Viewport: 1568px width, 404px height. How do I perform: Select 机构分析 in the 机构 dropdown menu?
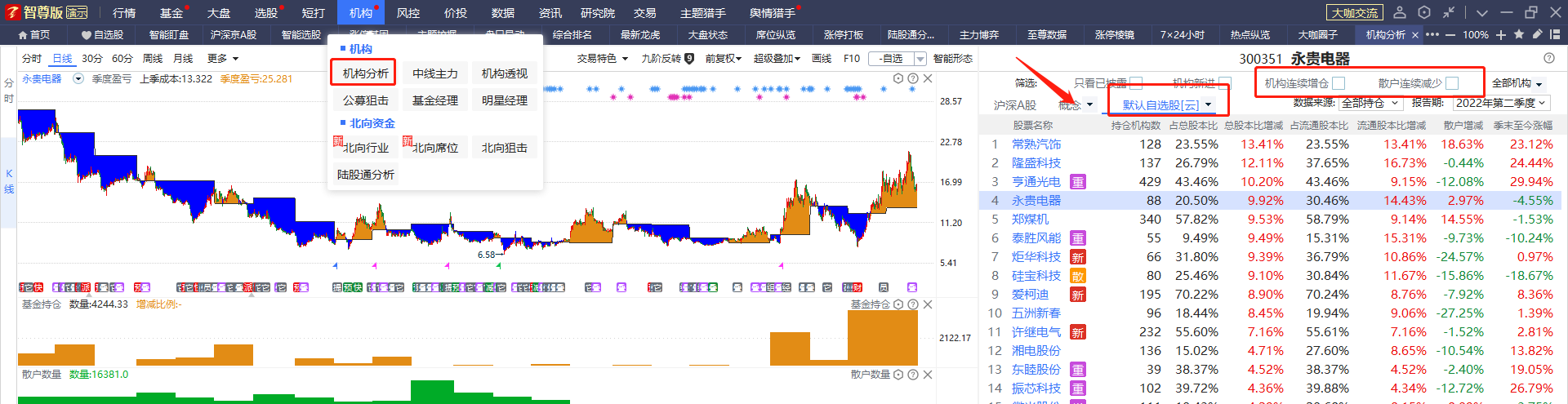(365, 73)
